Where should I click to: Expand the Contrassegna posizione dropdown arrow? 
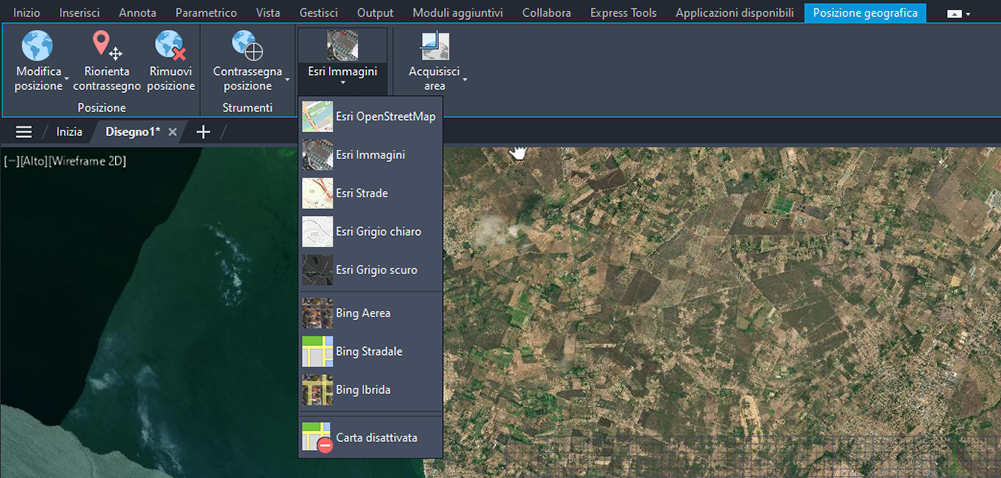point(287,80)
